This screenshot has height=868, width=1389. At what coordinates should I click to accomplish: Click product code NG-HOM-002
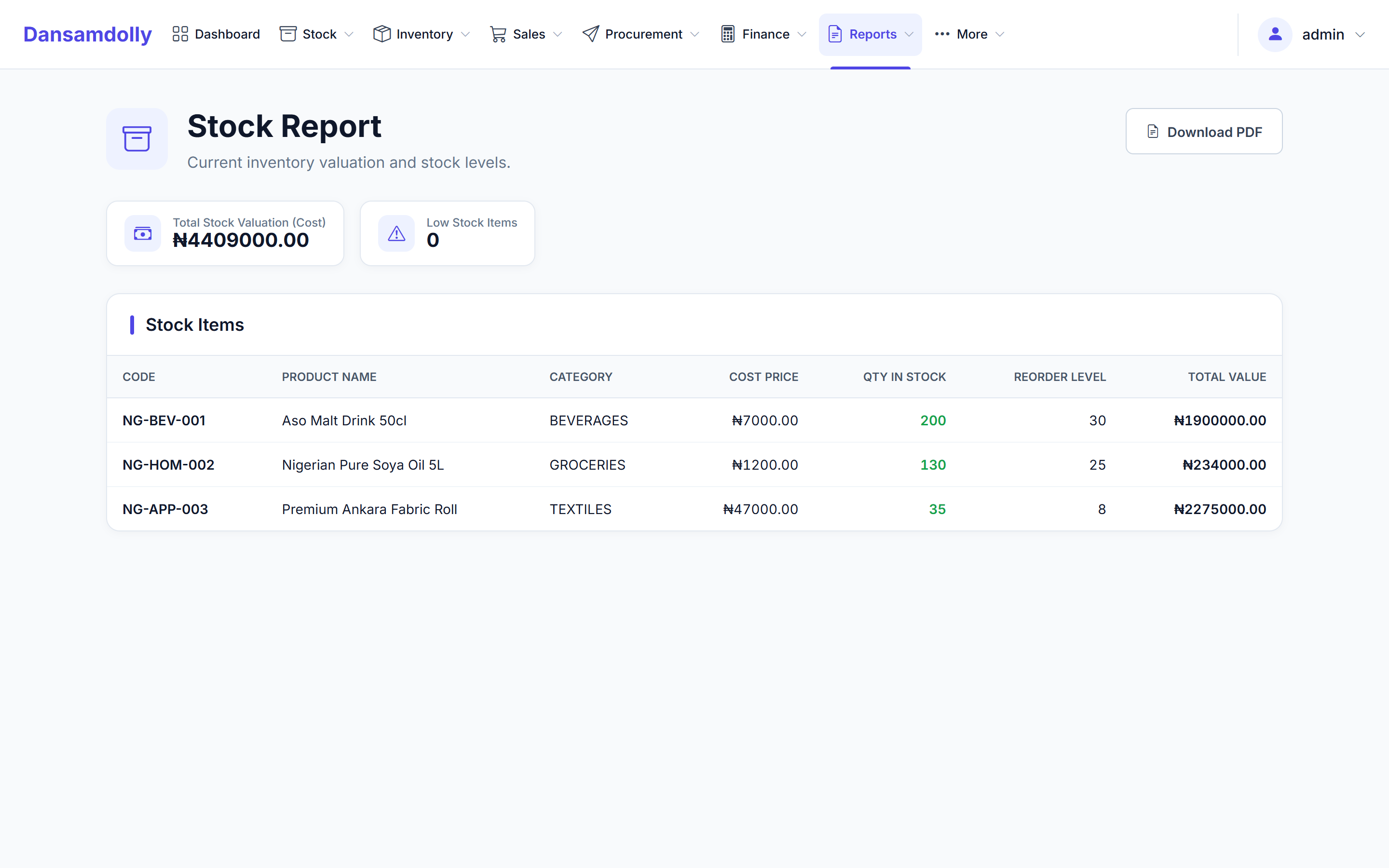(168, 464)
